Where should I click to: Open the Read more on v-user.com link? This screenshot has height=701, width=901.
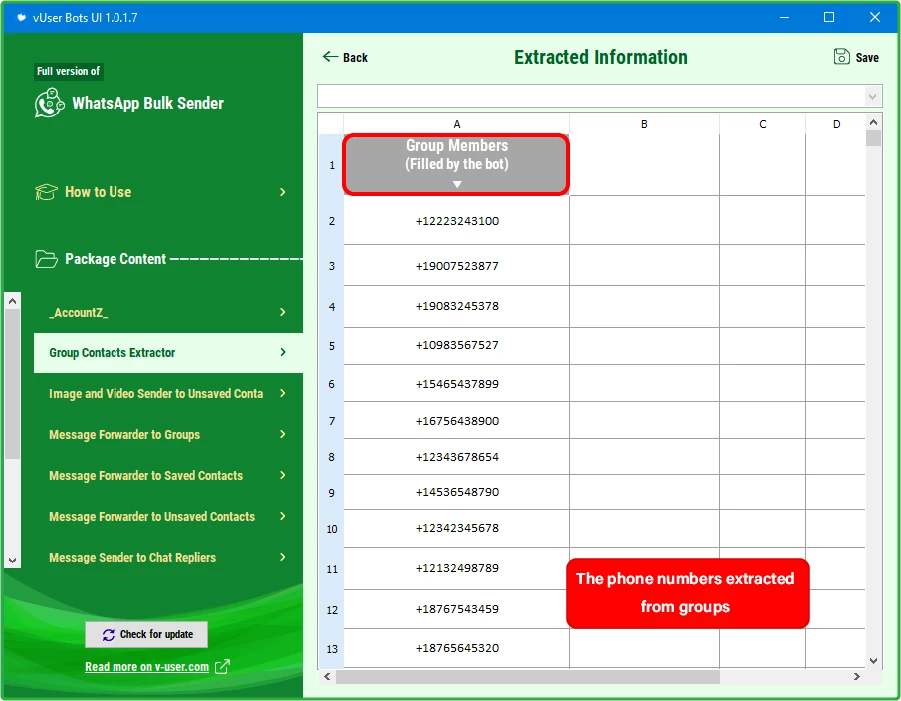coord(147,667)
